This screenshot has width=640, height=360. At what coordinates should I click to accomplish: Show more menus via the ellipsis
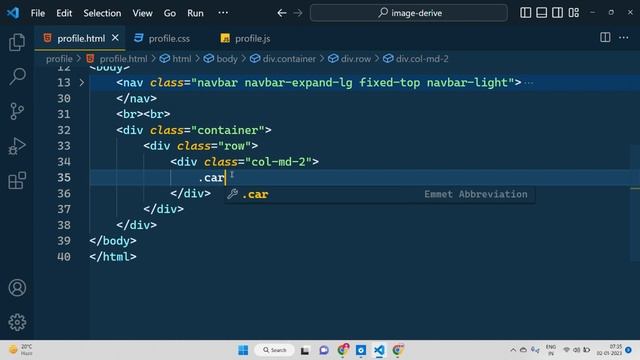click(223, 13)
